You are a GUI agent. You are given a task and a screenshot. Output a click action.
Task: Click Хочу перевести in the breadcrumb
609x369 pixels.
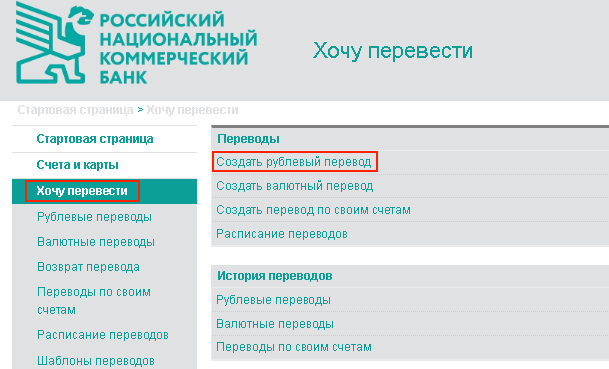pos(192,110)
